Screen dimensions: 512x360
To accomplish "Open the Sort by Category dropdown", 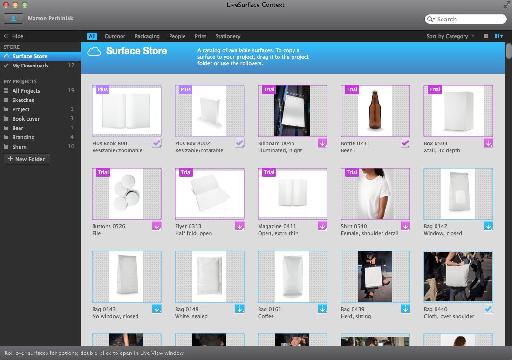I will click(450, 36).
